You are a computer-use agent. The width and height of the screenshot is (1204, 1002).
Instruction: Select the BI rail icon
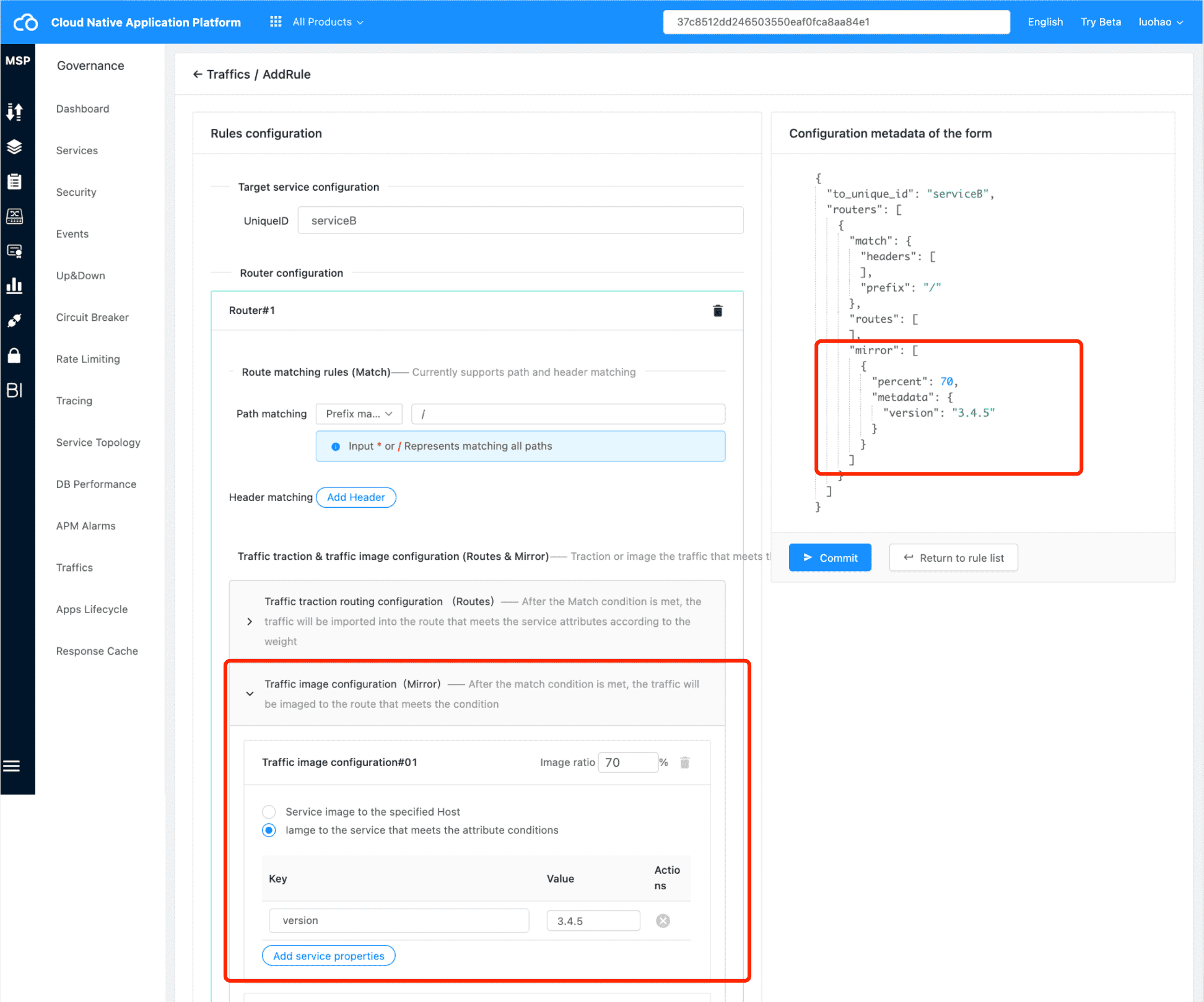pos(14,390)
